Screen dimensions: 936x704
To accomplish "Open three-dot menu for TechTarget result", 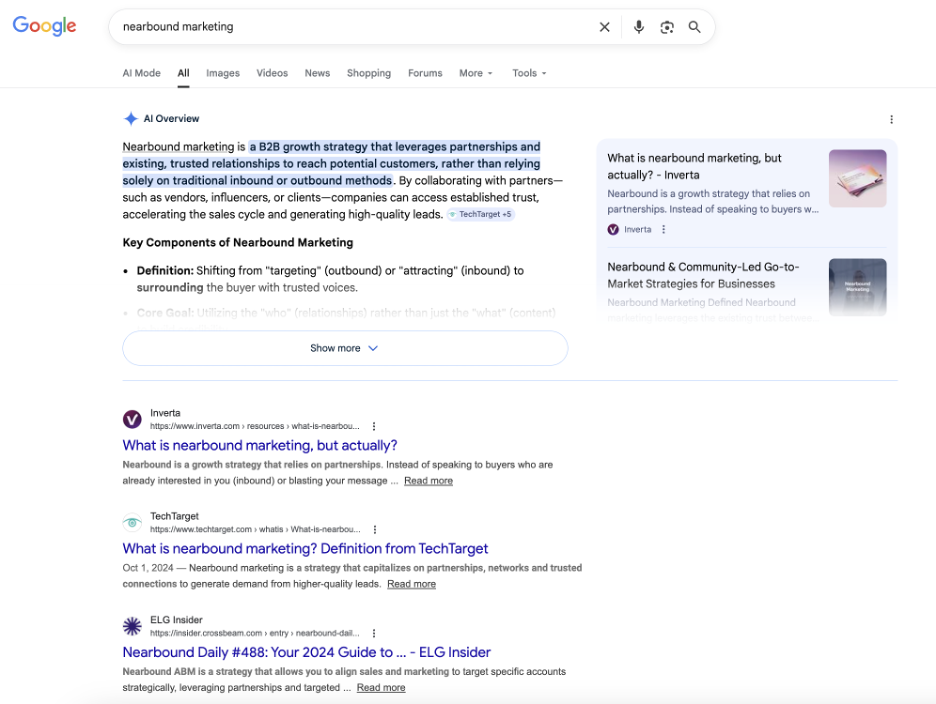I will click(375, 529).
